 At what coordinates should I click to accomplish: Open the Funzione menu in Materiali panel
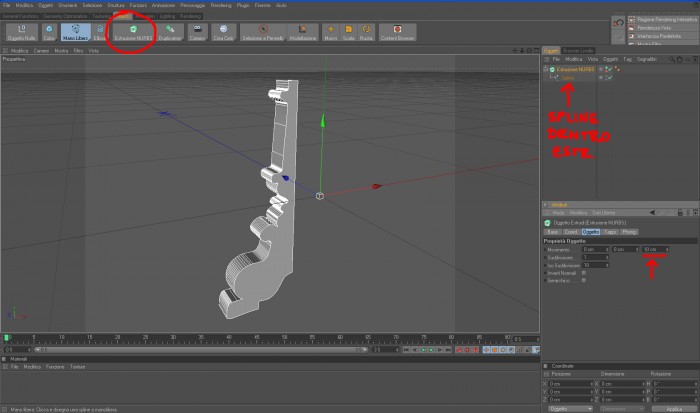pyautogui.click(x=55, y=367)
